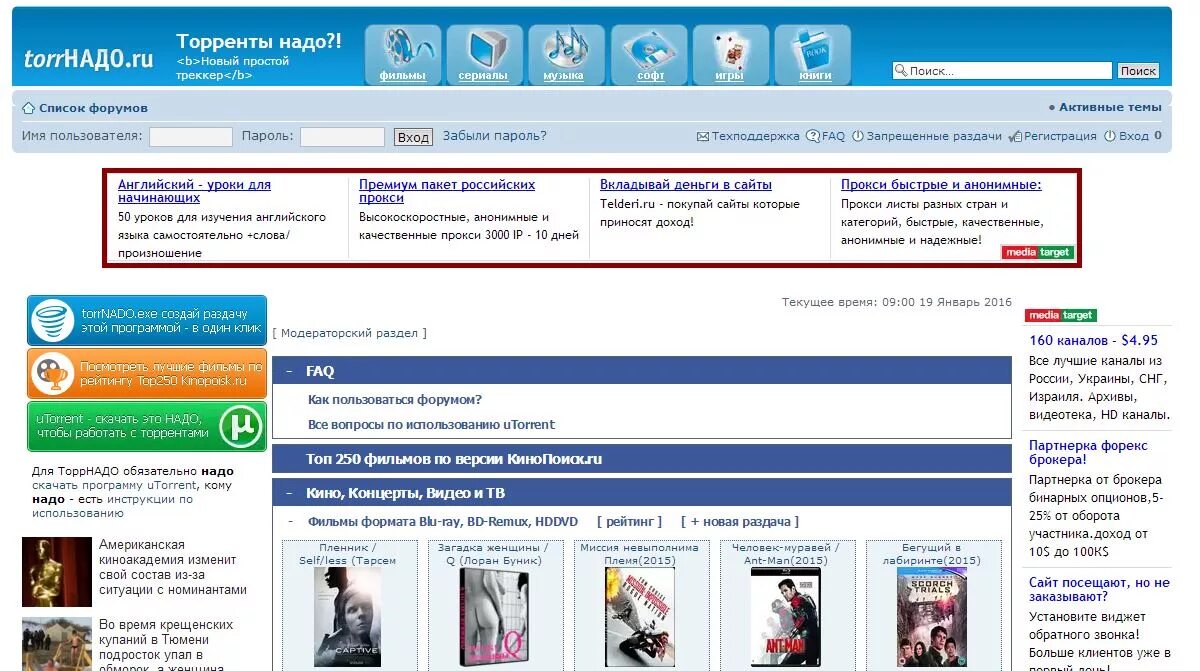Open Запрещенные раздачи link

pos(934,136)
